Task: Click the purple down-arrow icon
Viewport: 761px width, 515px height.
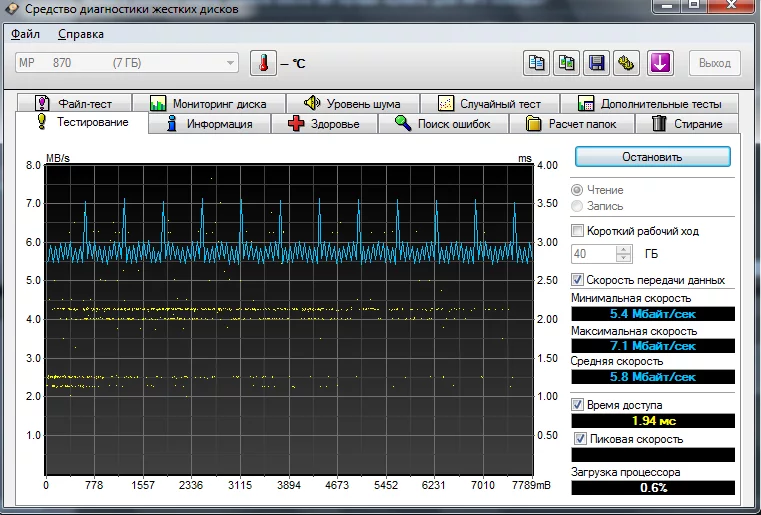Action: click(x=659, y=63)
